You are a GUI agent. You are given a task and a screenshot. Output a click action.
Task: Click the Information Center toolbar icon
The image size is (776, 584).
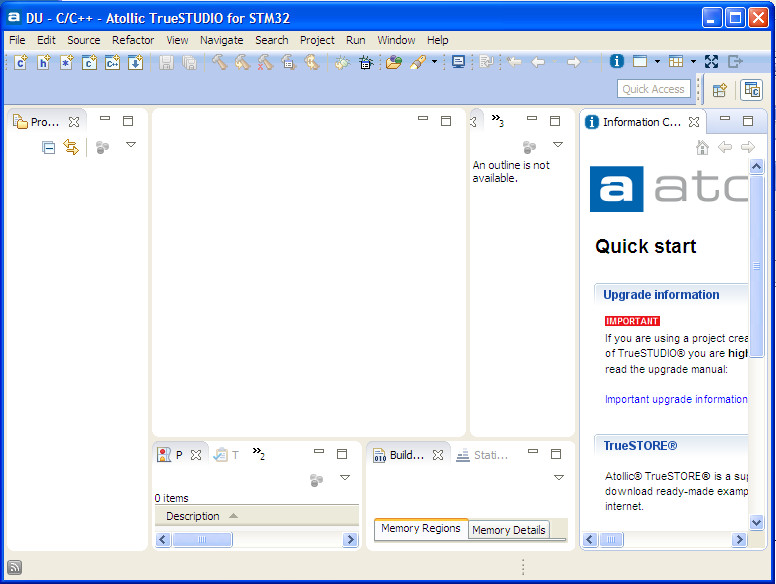tap(616, 61)
